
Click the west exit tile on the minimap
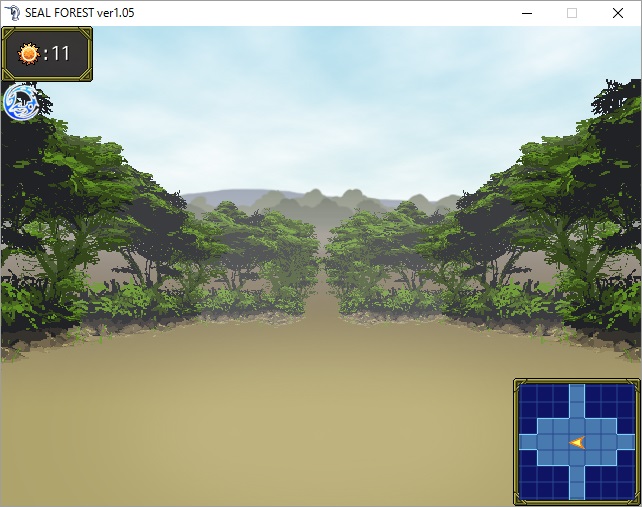point(527,442)
